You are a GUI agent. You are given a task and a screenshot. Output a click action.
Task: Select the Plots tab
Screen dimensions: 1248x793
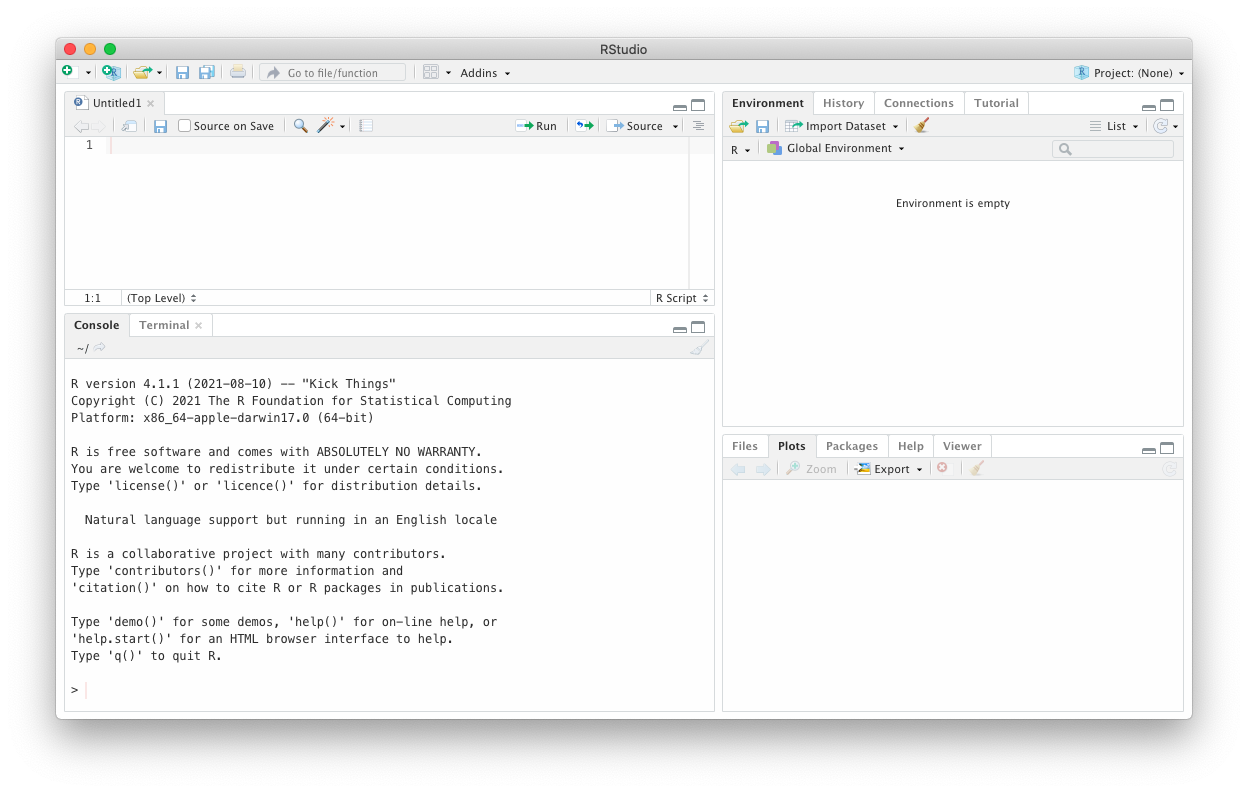792,446
